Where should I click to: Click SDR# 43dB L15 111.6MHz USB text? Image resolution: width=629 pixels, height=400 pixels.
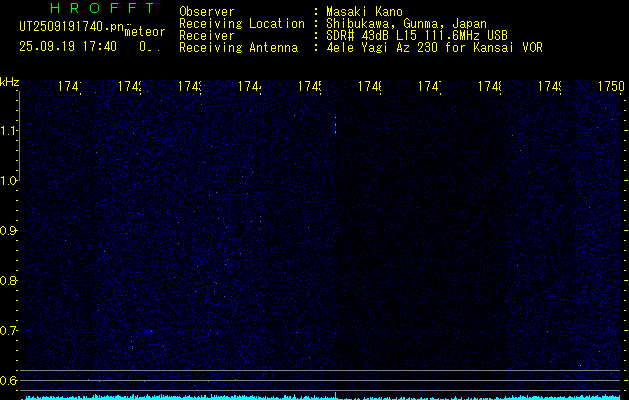tap(417, 36)
